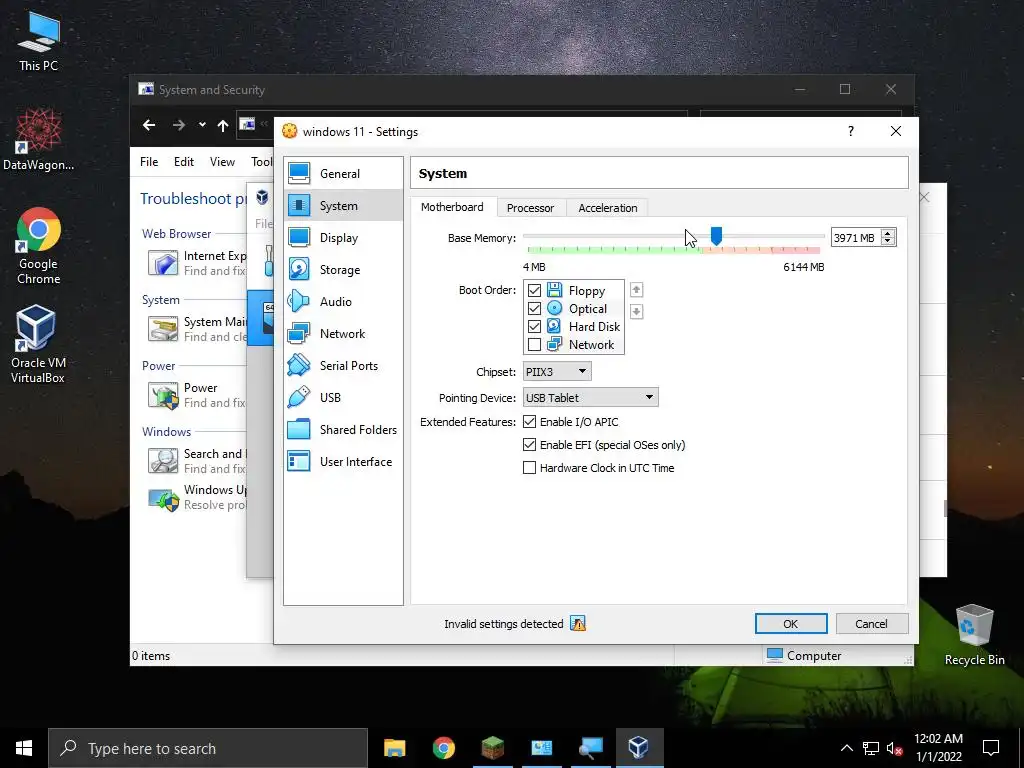Open Network settings category in sidebar
The image size is (1024, 768).
click(x=343, y=334)
